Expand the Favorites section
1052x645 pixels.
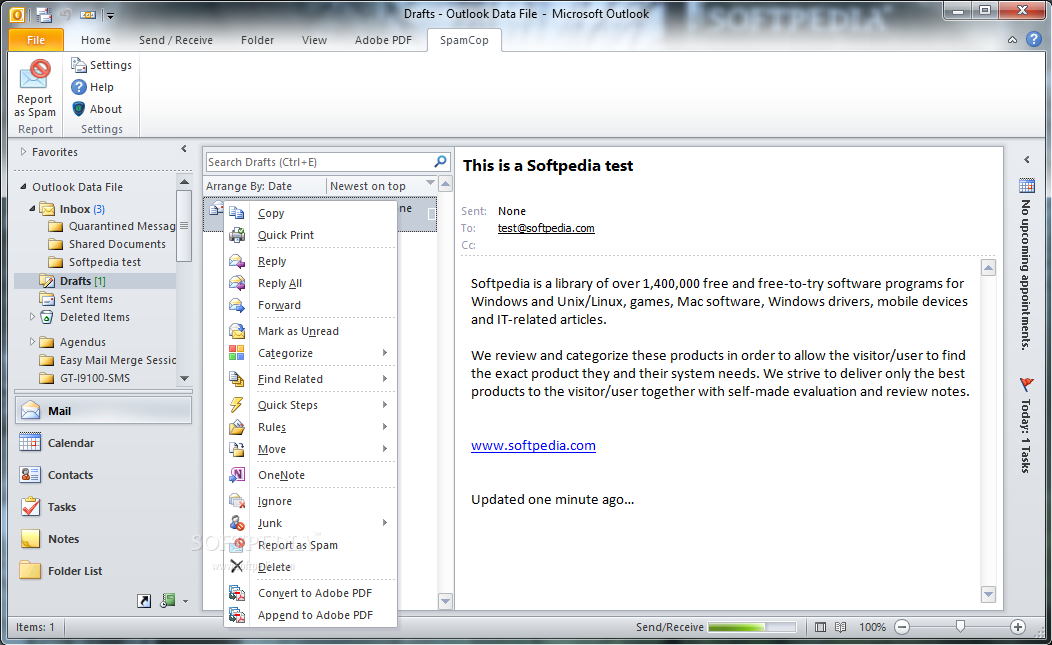click(x=23, y=152)
